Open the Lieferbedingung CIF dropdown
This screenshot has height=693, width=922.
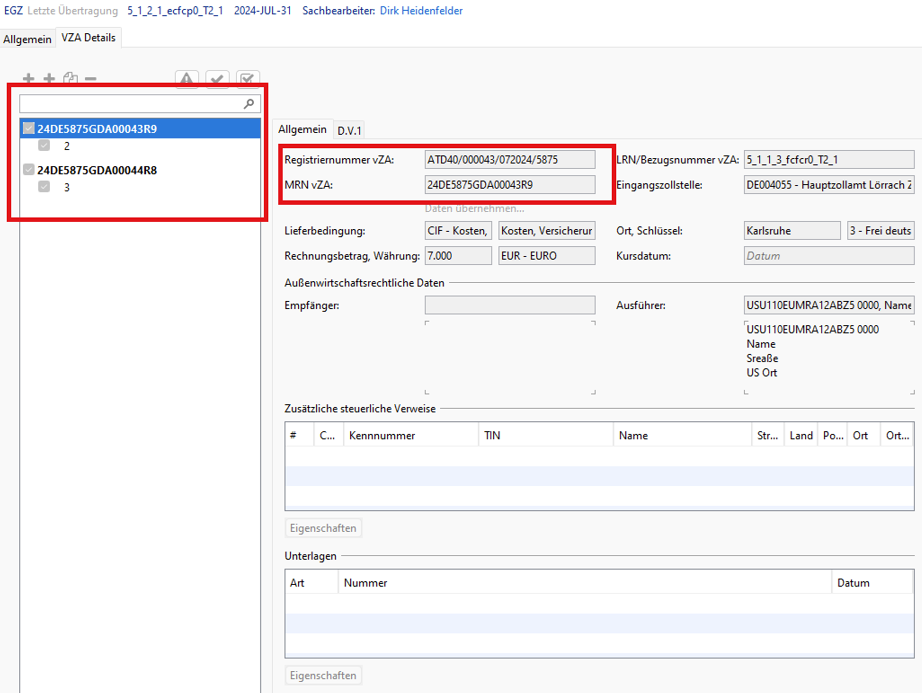click(459, 230)
